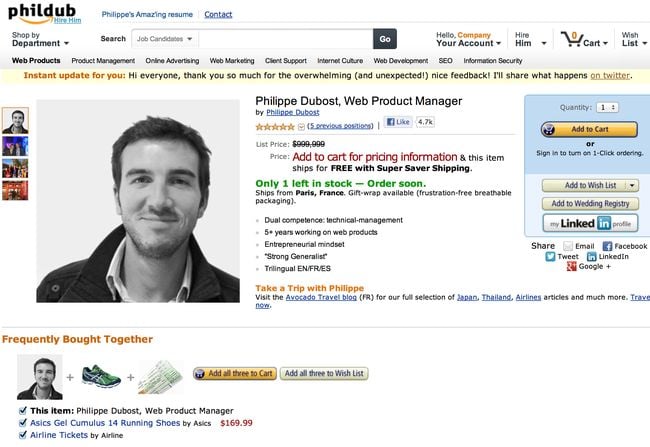Open the Web Marketing category tab

(x=232, y=61)
